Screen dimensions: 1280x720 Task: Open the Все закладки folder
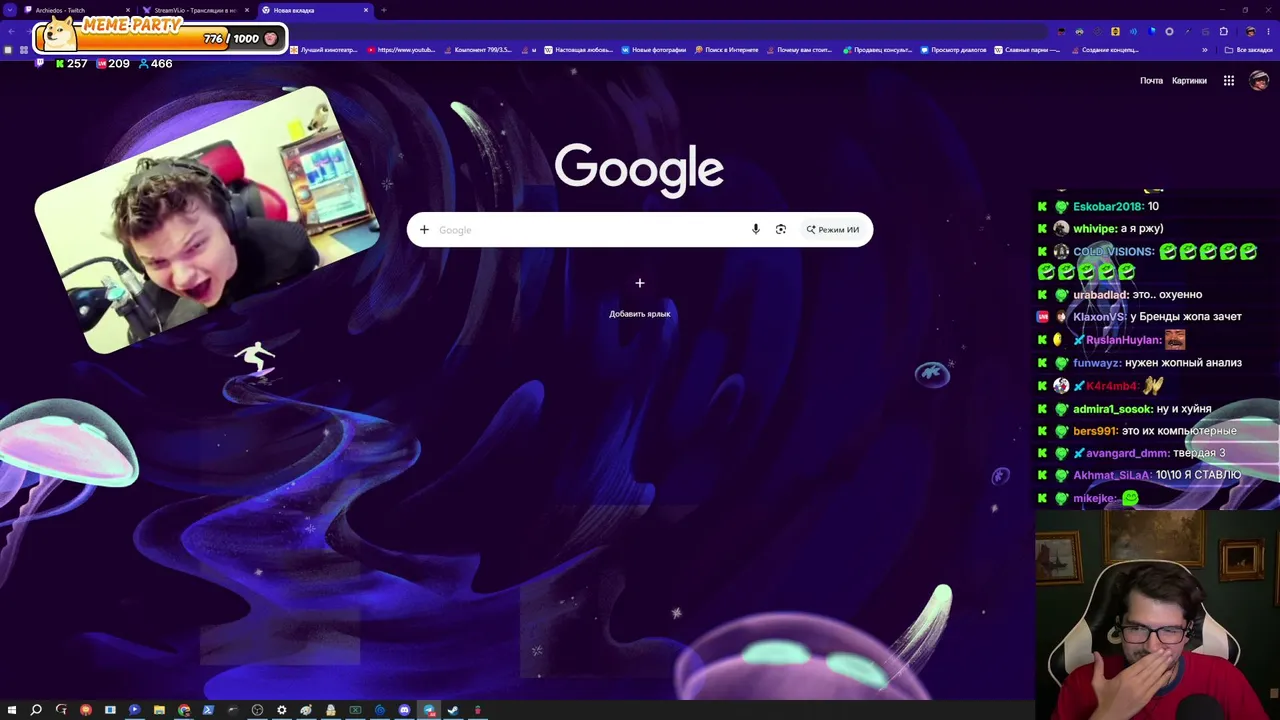(1249, 50)
